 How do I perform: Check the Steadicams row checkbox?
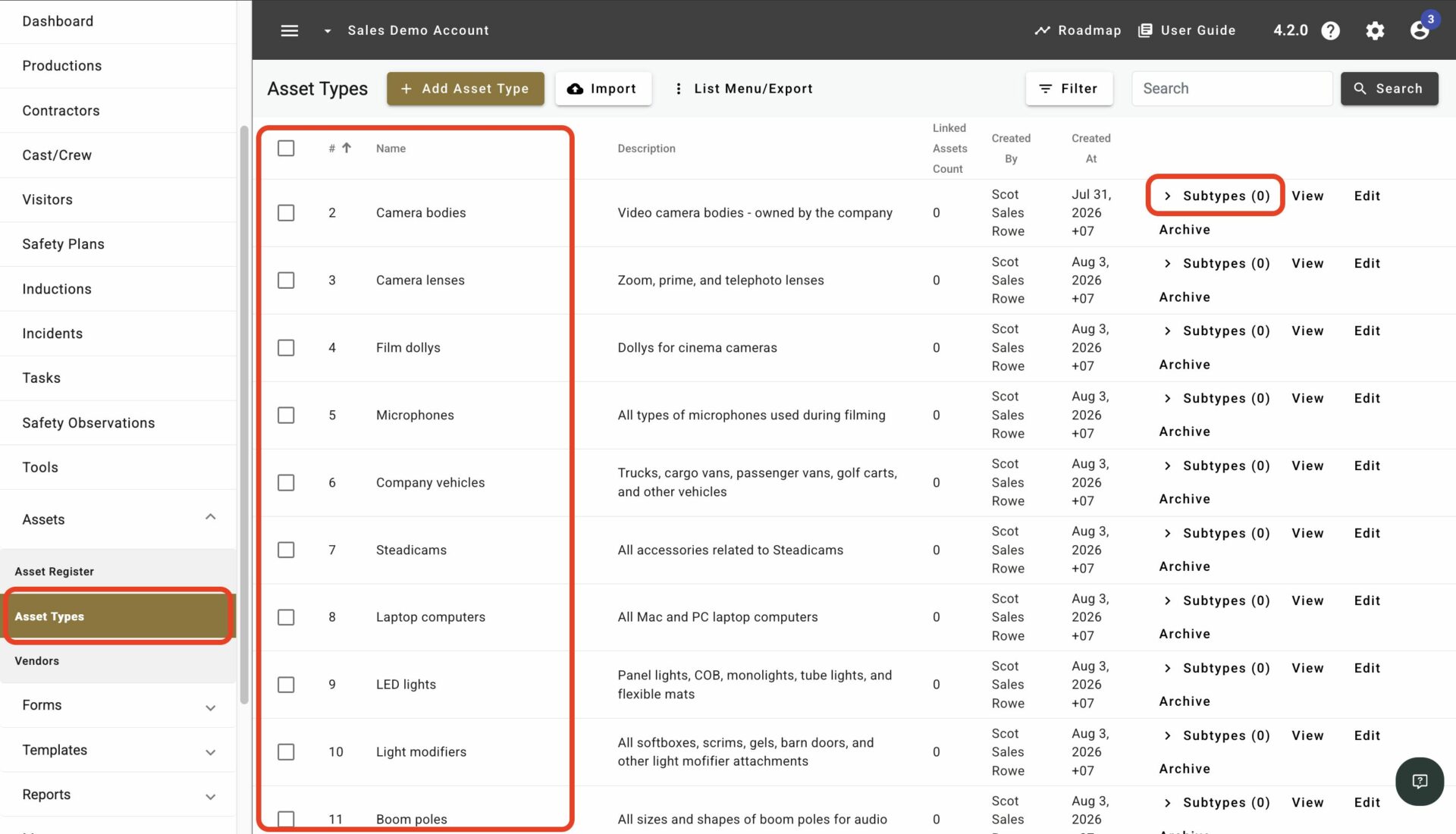(286, 550)
